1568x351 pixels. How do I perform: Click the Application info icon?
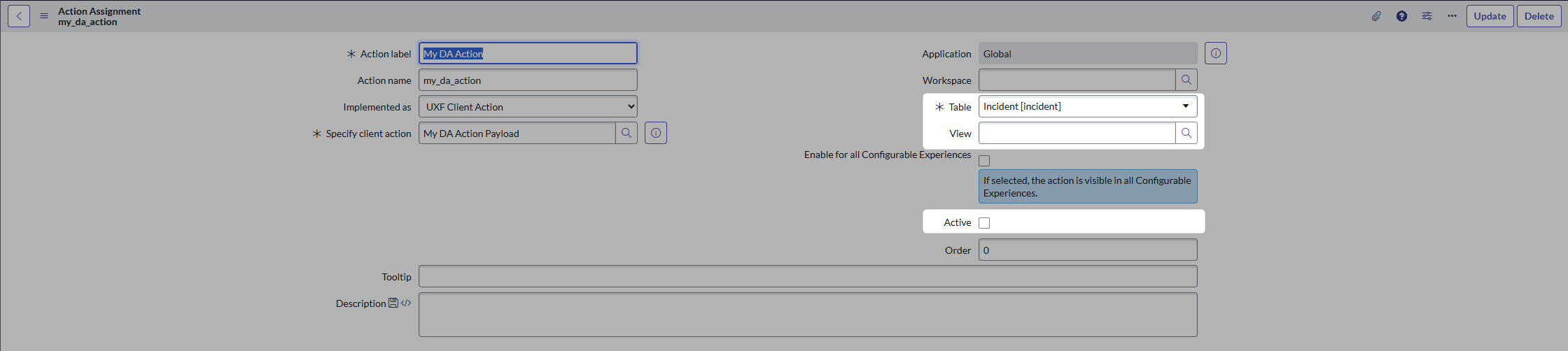(x=1216, y=53)
